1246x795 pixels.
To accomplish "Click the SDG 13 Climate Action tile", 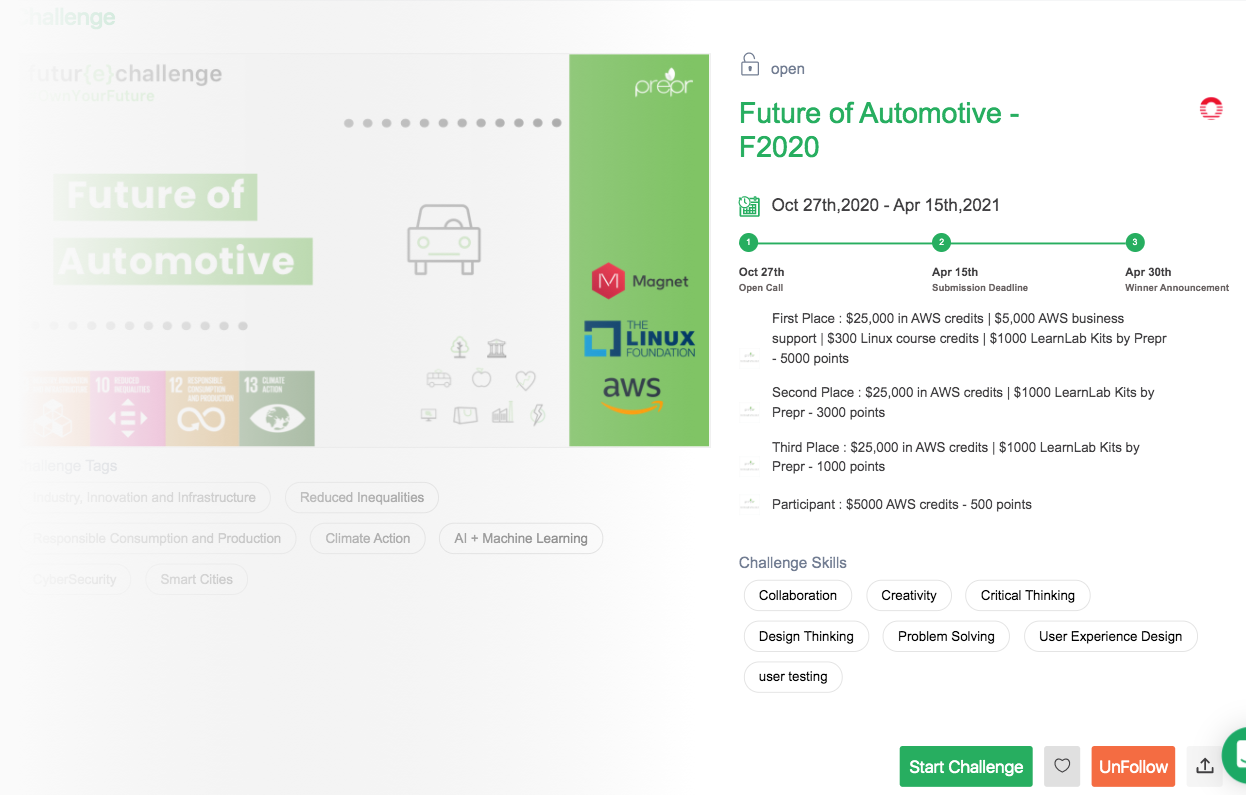I will coord(277,408).
